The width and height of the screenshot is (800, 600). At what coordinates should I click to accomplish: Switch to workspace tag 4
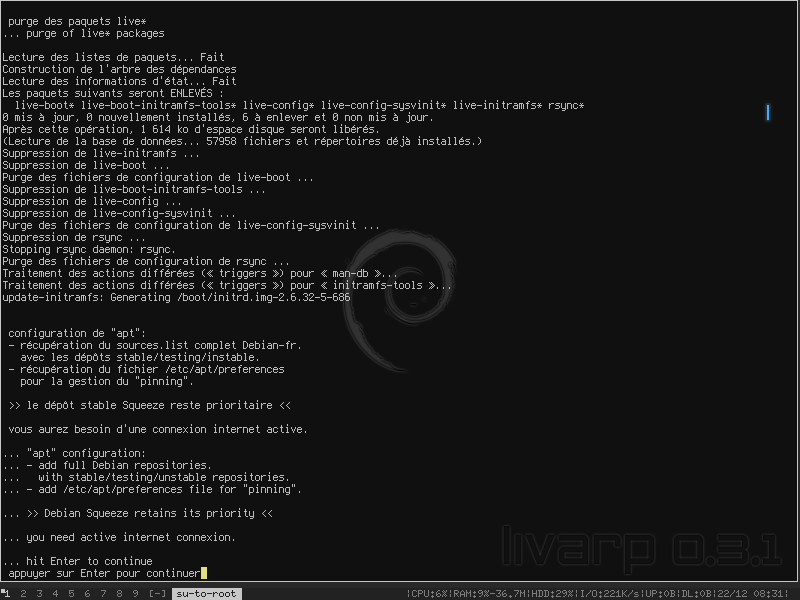point(55,594)
